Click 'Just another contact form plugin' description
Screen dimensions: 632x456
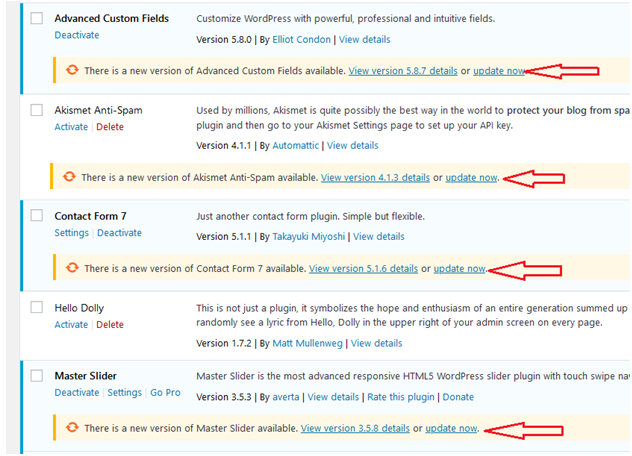point(310,216)
